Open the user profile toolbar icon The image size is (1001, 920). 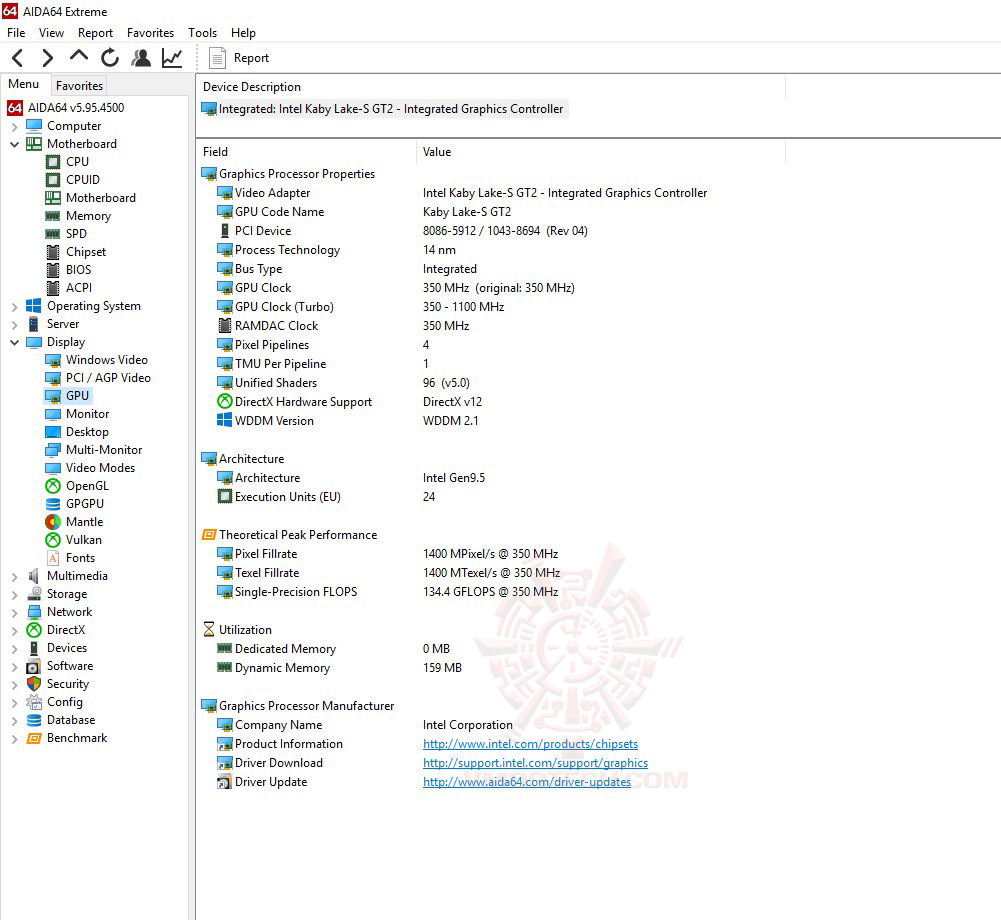click(x=141, y=57)
